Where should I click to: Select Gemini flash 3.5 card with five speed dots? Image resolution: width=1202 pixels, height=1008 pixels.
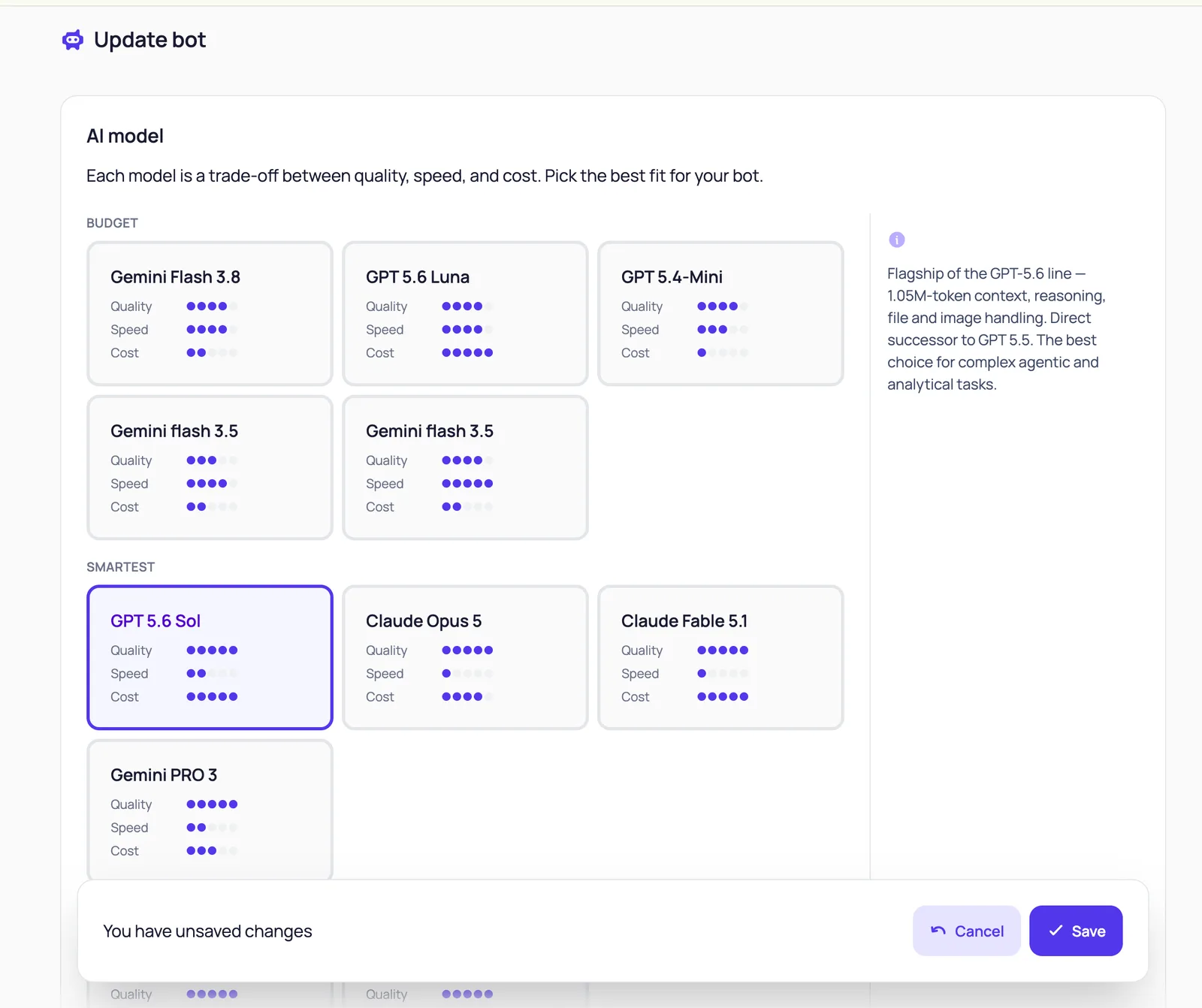[465, 467]
